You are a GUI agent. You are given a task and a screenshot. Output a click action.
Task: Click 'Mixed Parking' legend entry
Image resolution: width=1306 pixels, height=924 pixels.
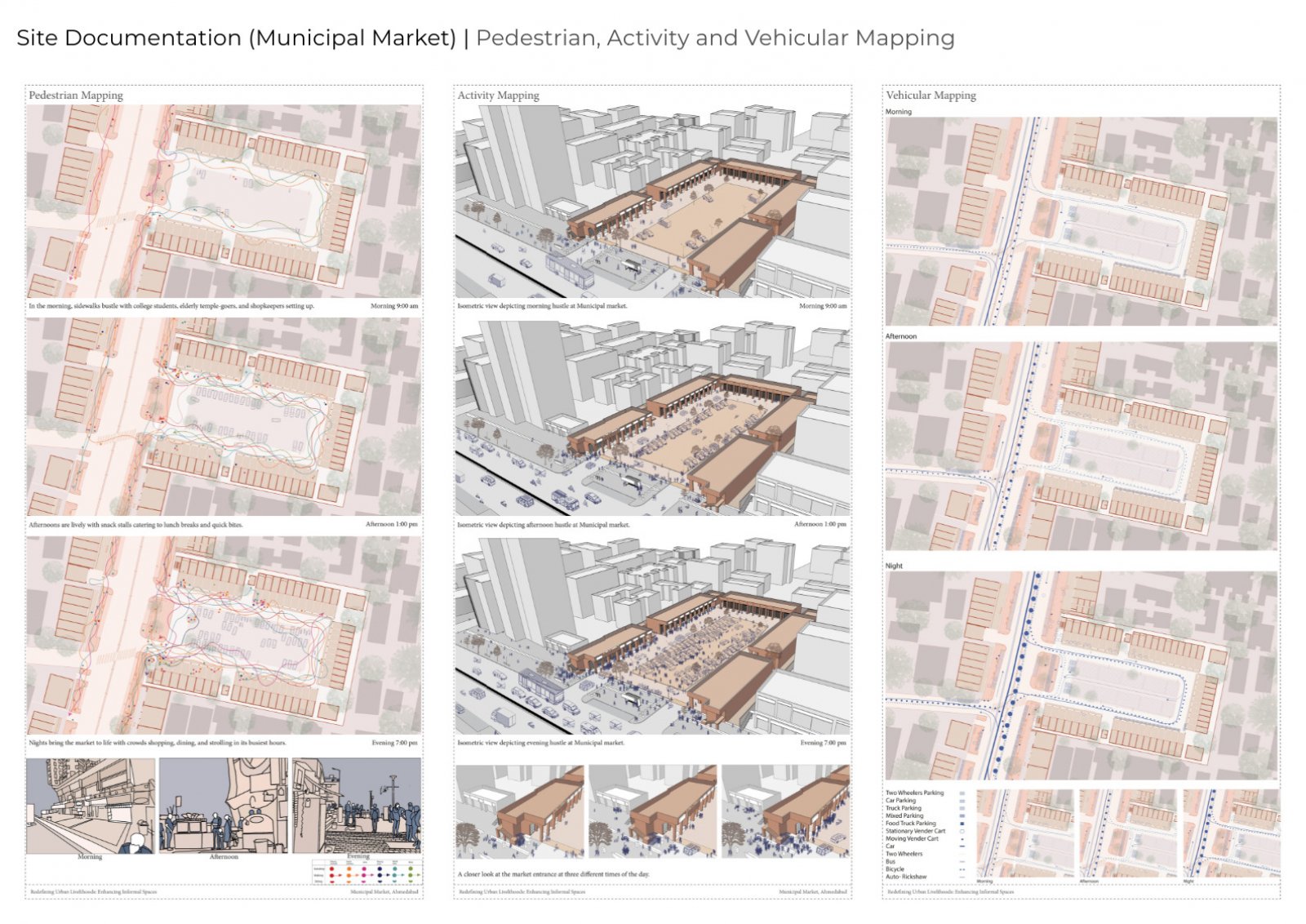(x=904, y=815)
